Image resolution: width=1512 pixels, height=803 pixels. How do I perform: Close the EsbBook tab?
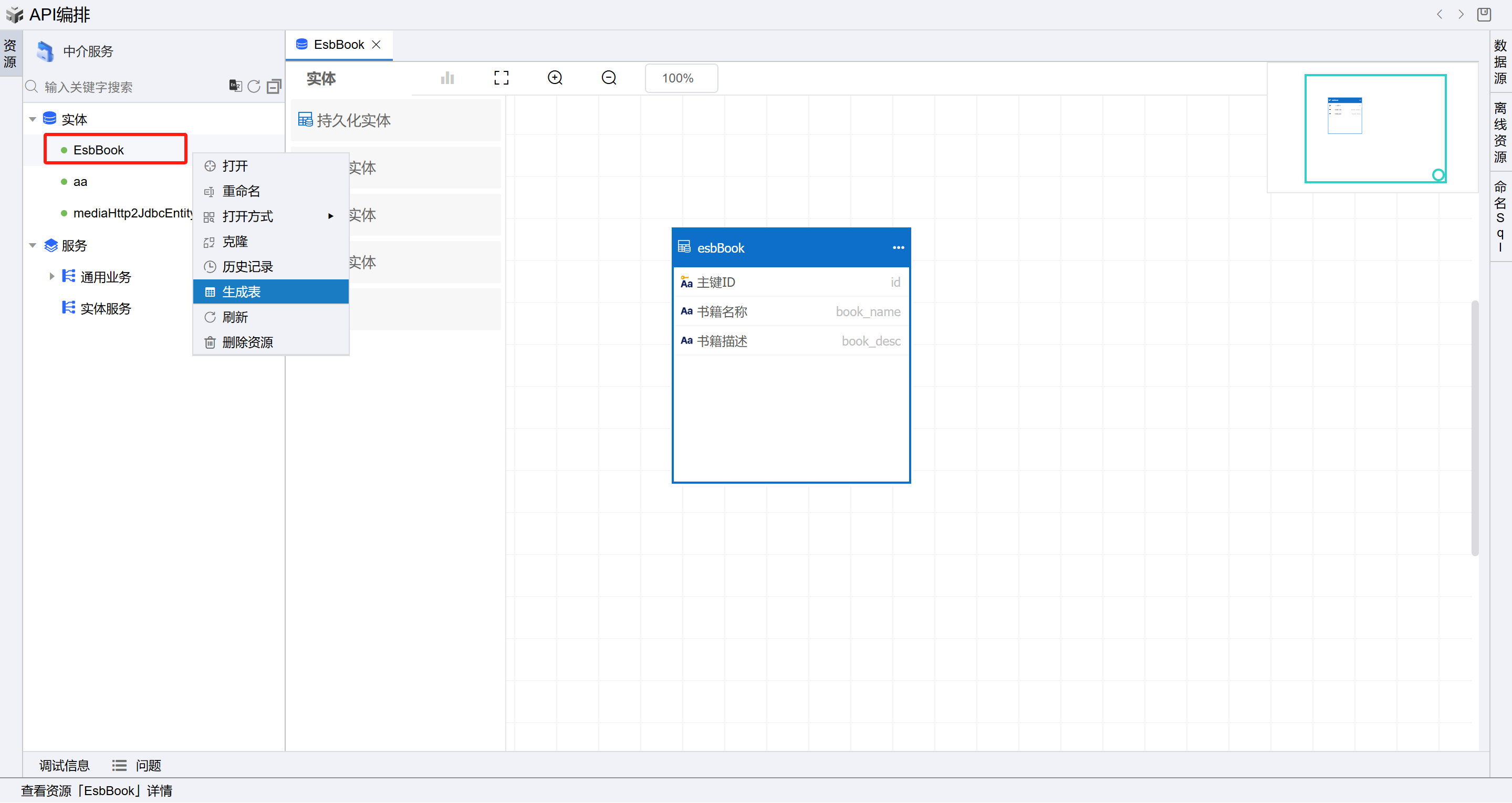376,45
